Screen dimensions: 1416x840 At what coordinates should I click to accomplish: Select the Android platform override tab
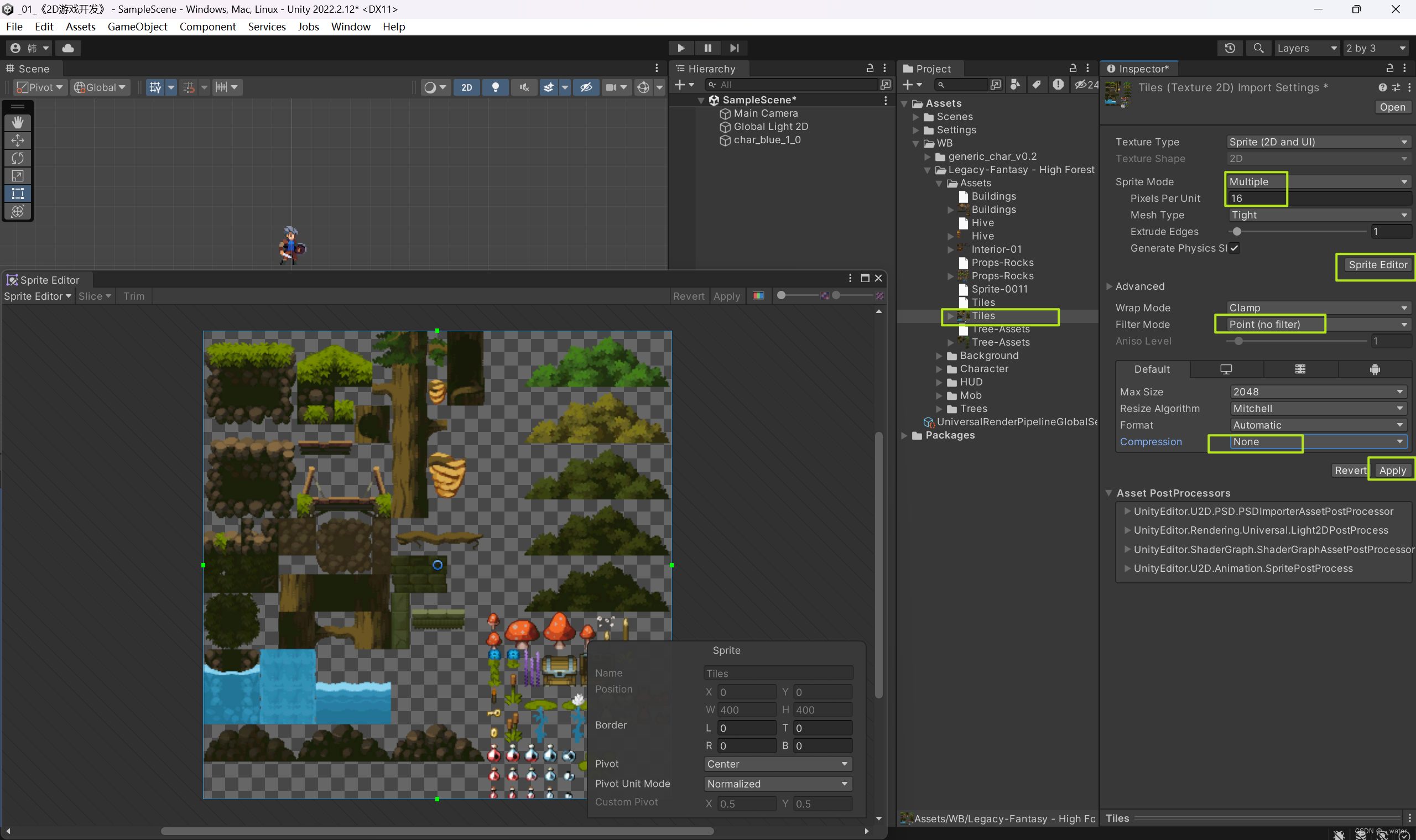coord(1375,369)
